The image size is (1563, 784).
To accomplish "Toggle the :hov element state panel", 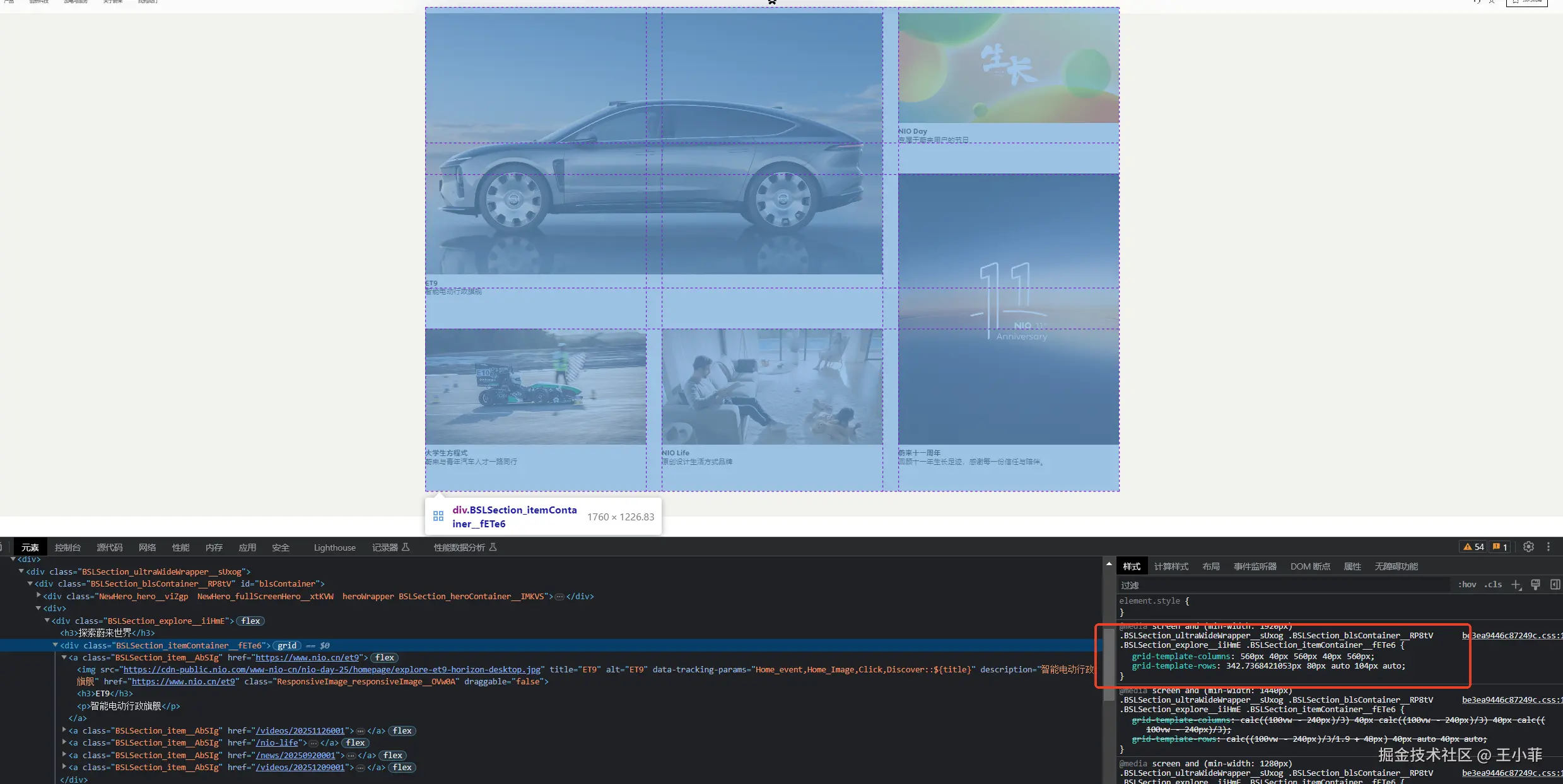I will [1466, 585].
